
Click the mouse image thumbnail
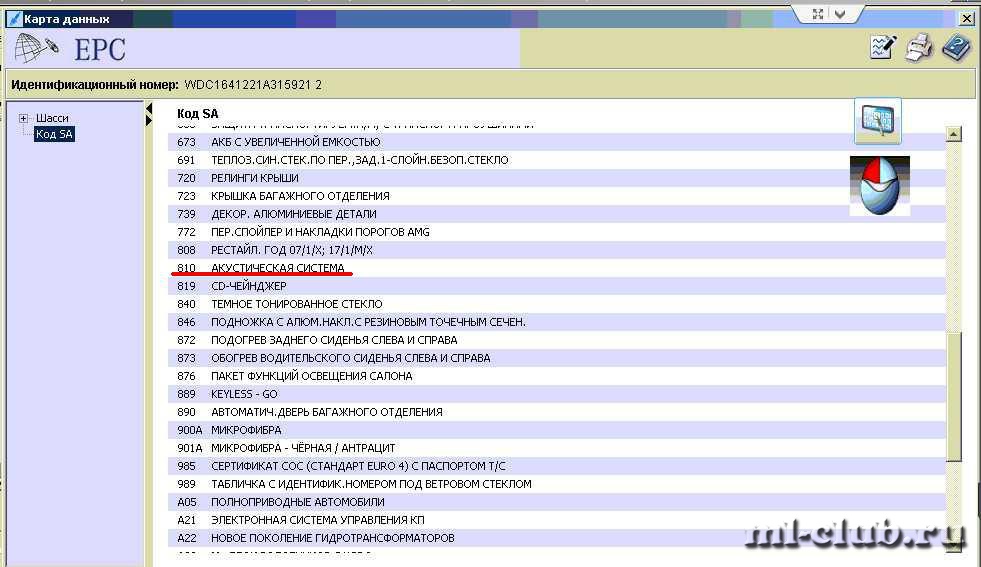880,186
